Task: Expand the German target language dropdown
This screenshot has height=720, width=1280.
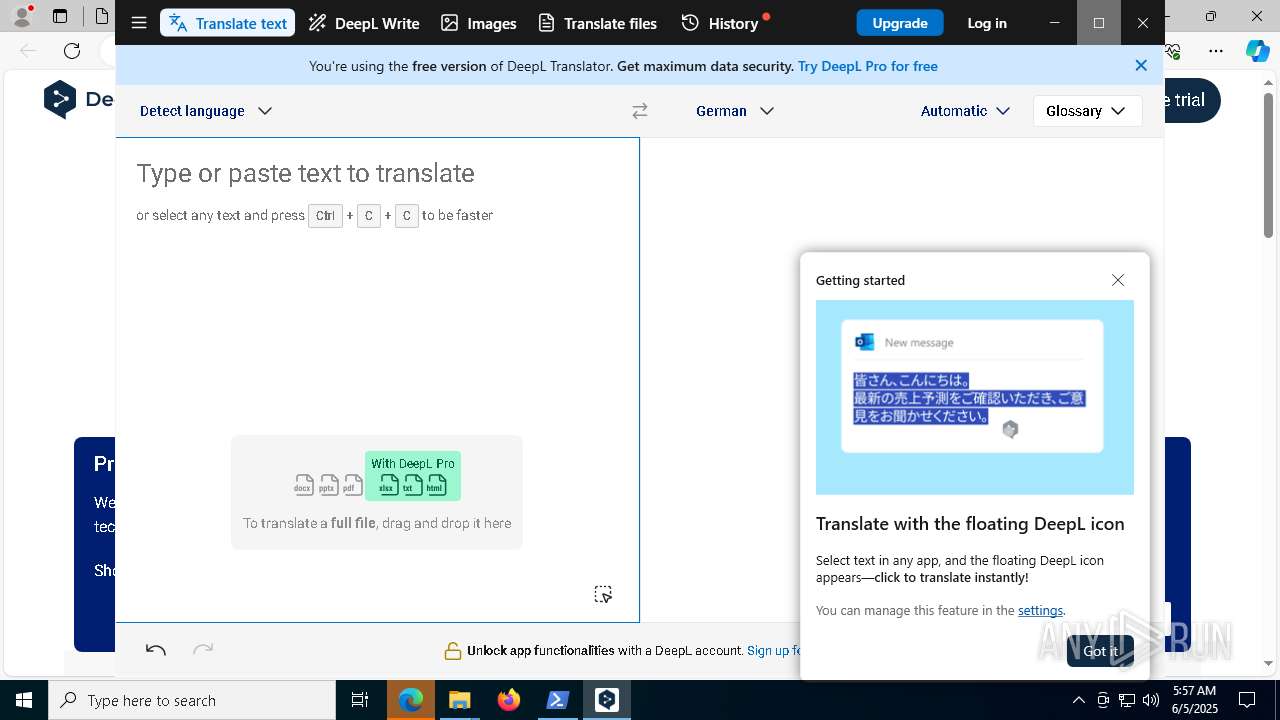Action: coord(735,111)
